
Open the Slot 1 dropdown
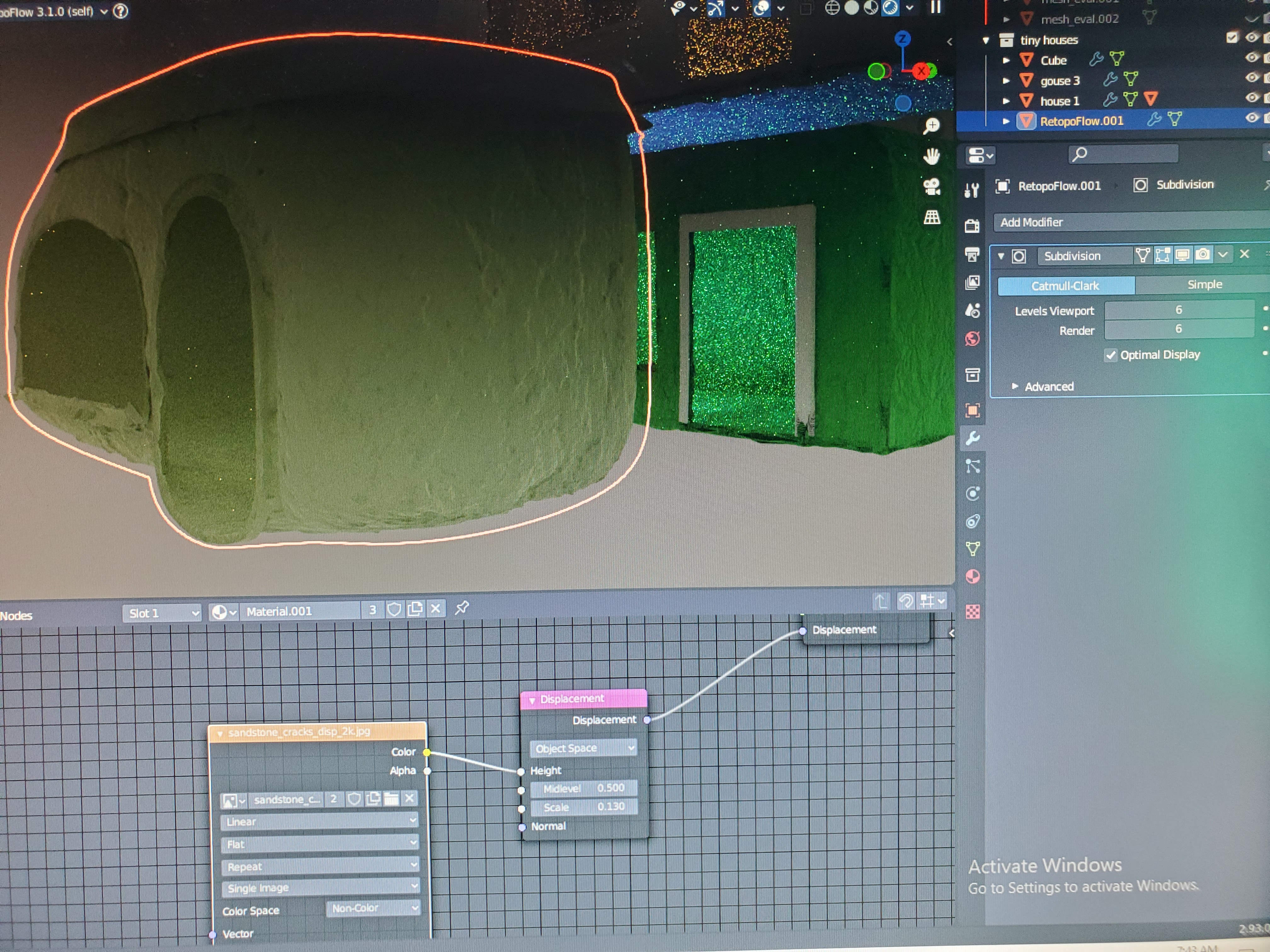163,613
